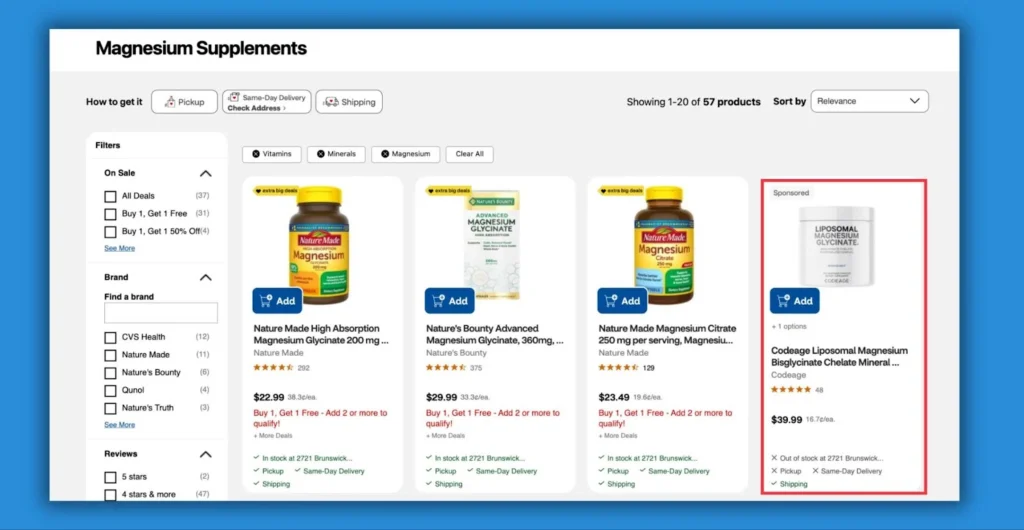Screen dimensions: 1024x530
Task: Check the Nature's Bounty brand checkbox
Action: [x=110, y=373]
